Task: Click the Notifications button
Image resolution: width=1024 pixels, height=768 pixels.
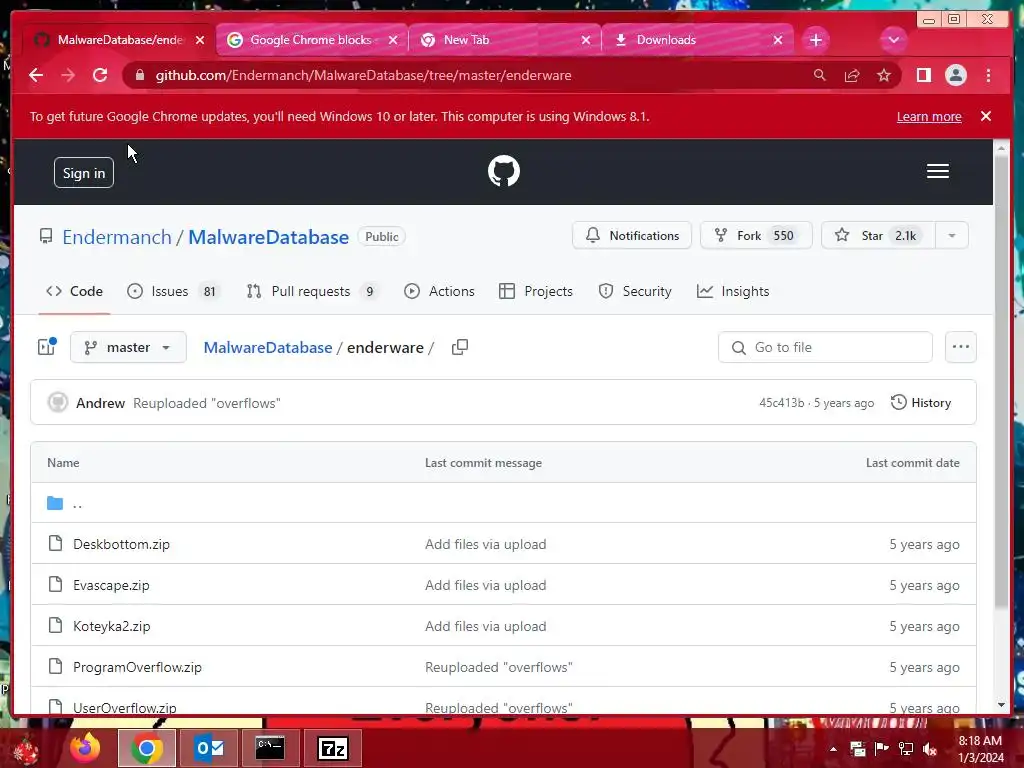Action: click(632, 235)
